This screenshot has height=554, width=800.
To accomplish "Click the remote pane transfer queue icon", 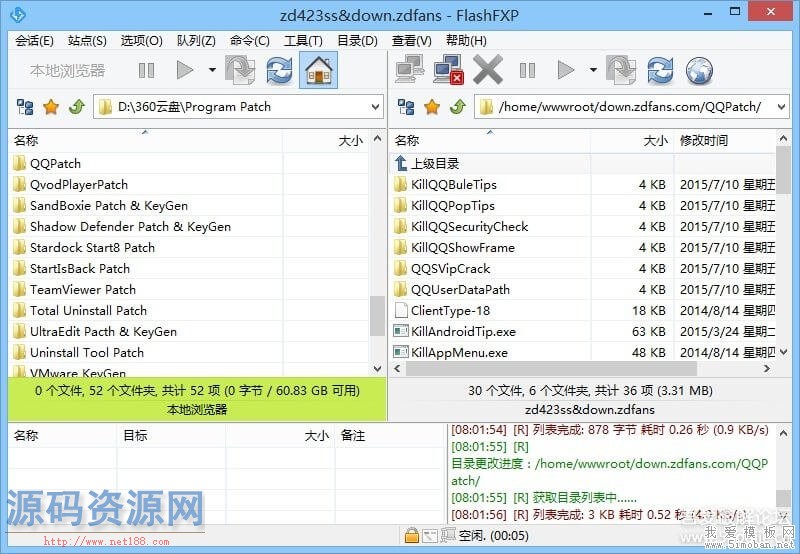I will (x=621, y=70).
